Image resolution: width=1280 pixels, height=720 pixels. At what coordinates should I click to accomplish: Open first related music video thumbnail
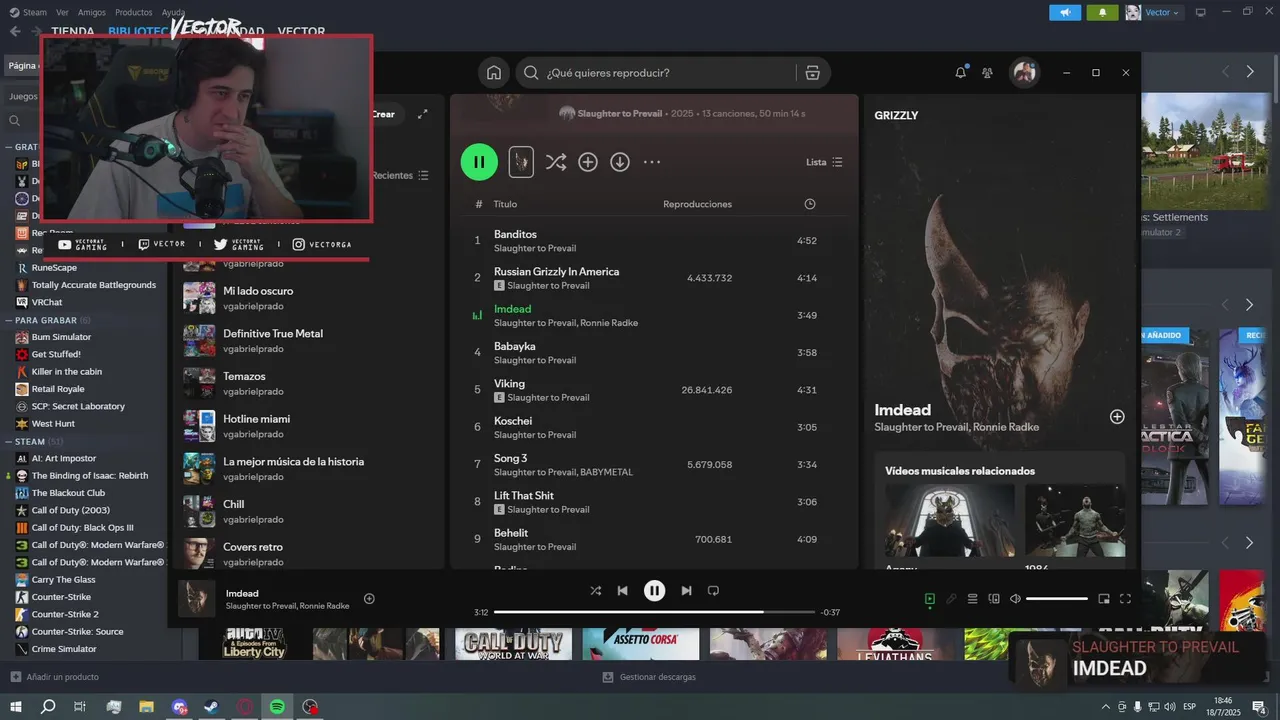(x=949, y=520)
